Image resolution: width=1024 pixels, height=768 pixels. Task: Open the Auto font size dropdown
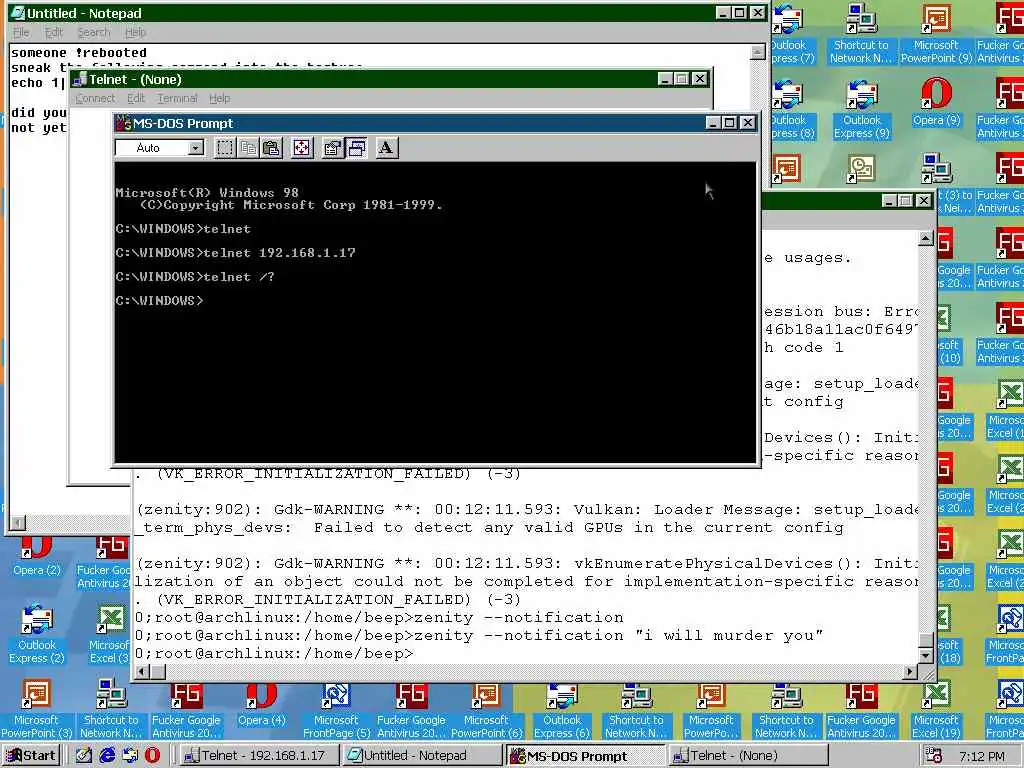click(195, 148)
